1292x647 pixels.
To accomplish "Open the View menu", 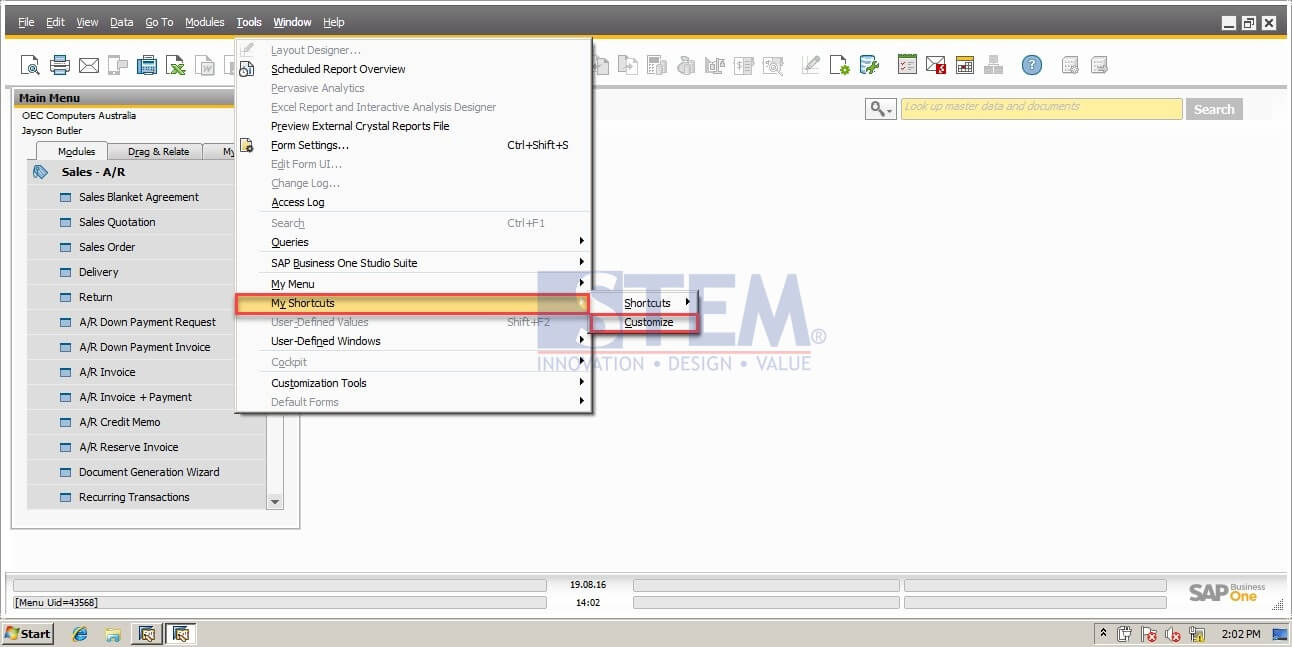I will 87,22.
